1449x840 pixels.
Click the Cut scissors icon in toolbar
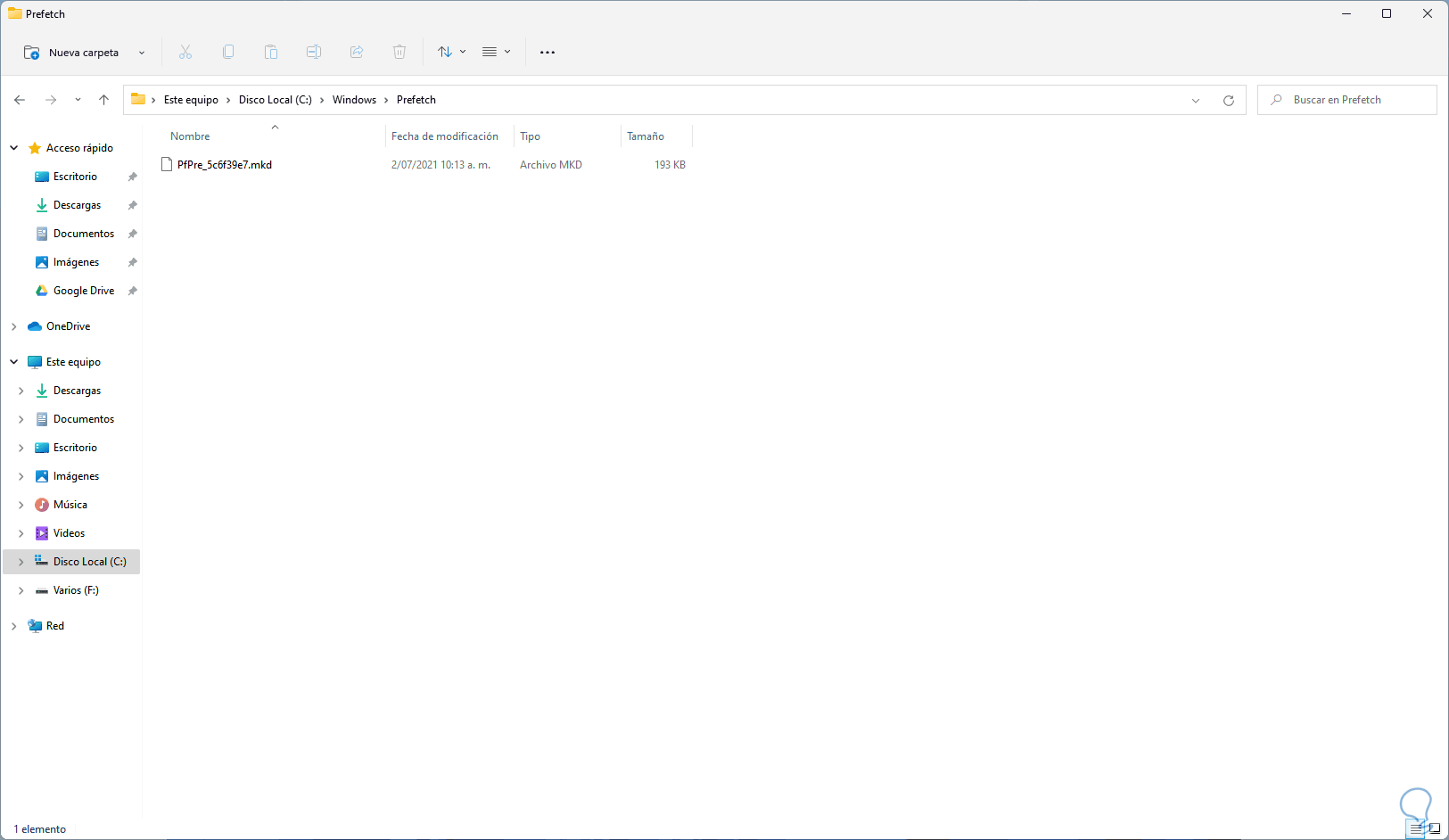click(185, 53)
